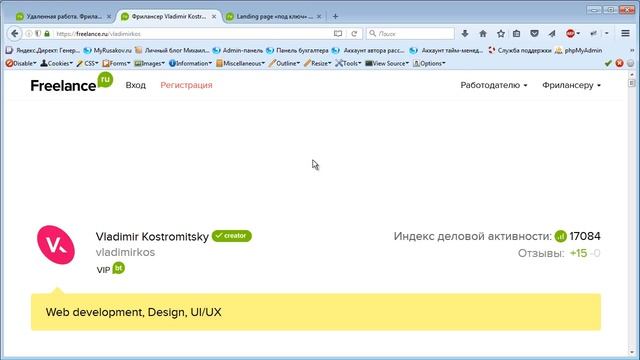Open the Служба поддержки bookmark
640x360 pixels.
pos(520,50)
